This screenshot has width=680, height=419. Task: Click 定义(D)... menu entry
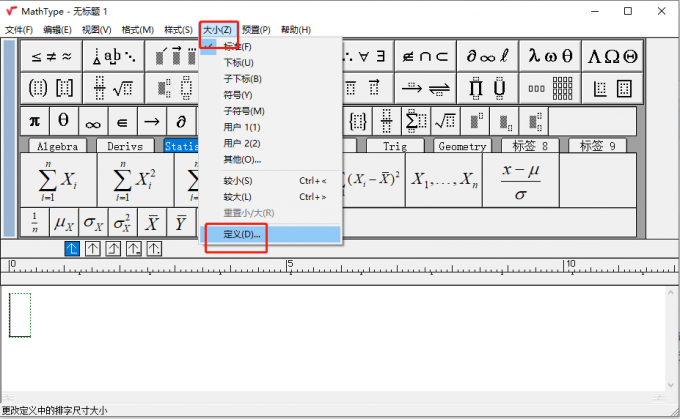pyautogui.click(x=271, y=234)
